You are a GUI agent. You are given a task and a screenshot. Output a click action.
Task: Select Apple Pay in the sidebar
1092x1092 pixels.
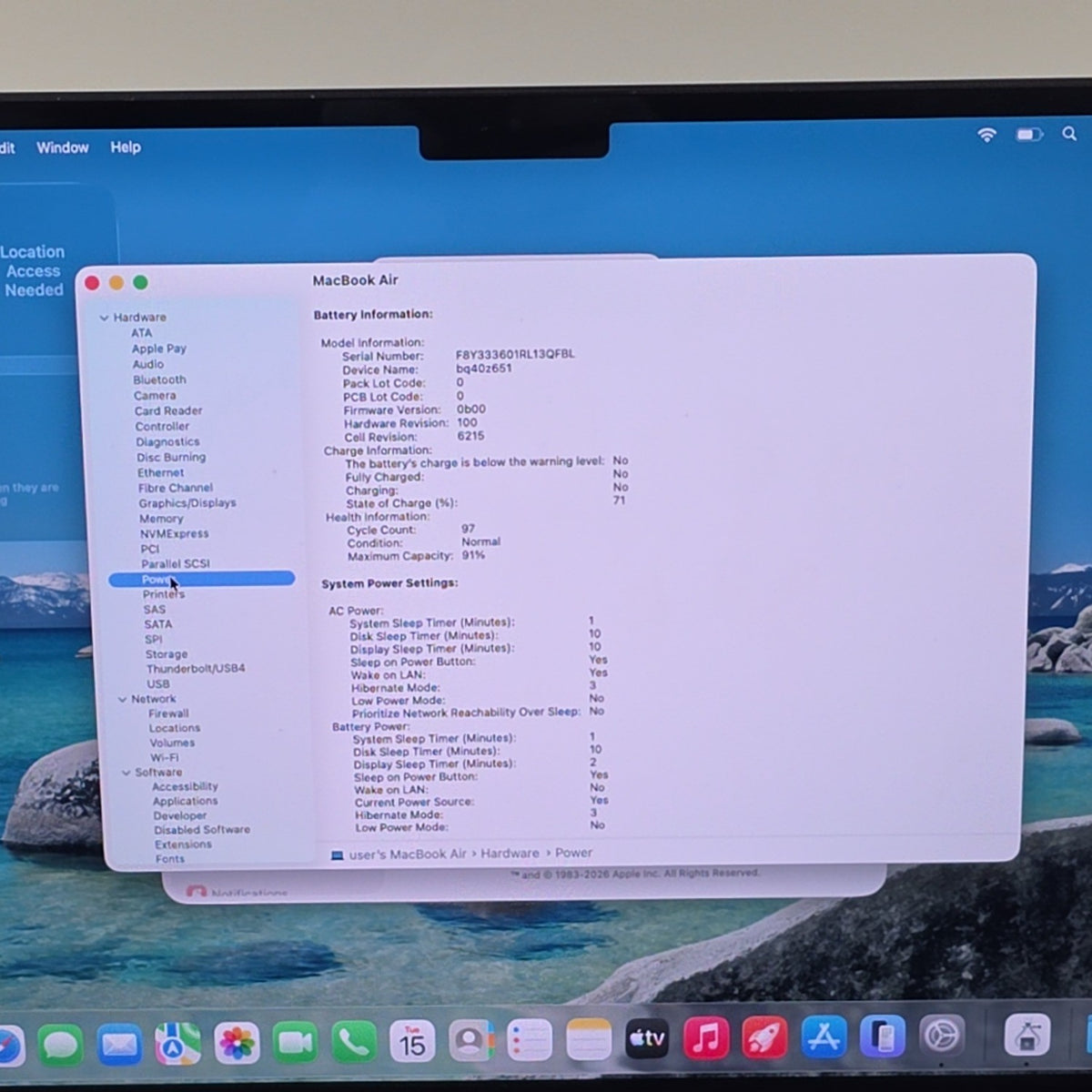point(158,349)
